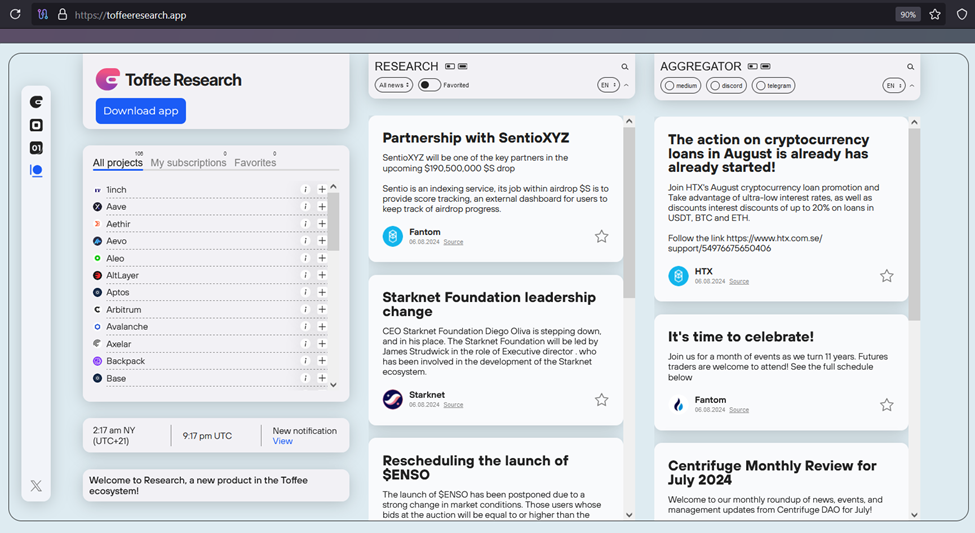975x533 pixels.
Task: Show info for the Aevo project
Action: [305, 241]
